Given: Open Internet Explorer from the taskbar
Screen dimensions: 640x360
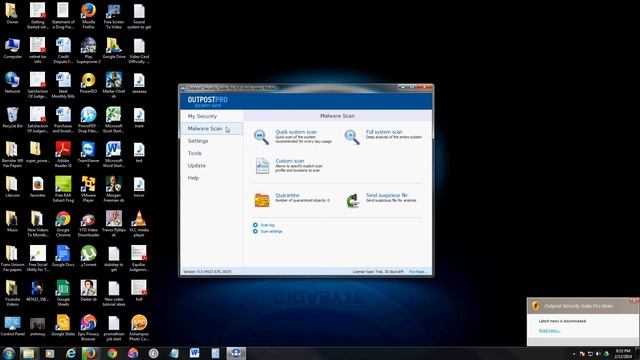Looking at the screenshot, I should (71, 353).
